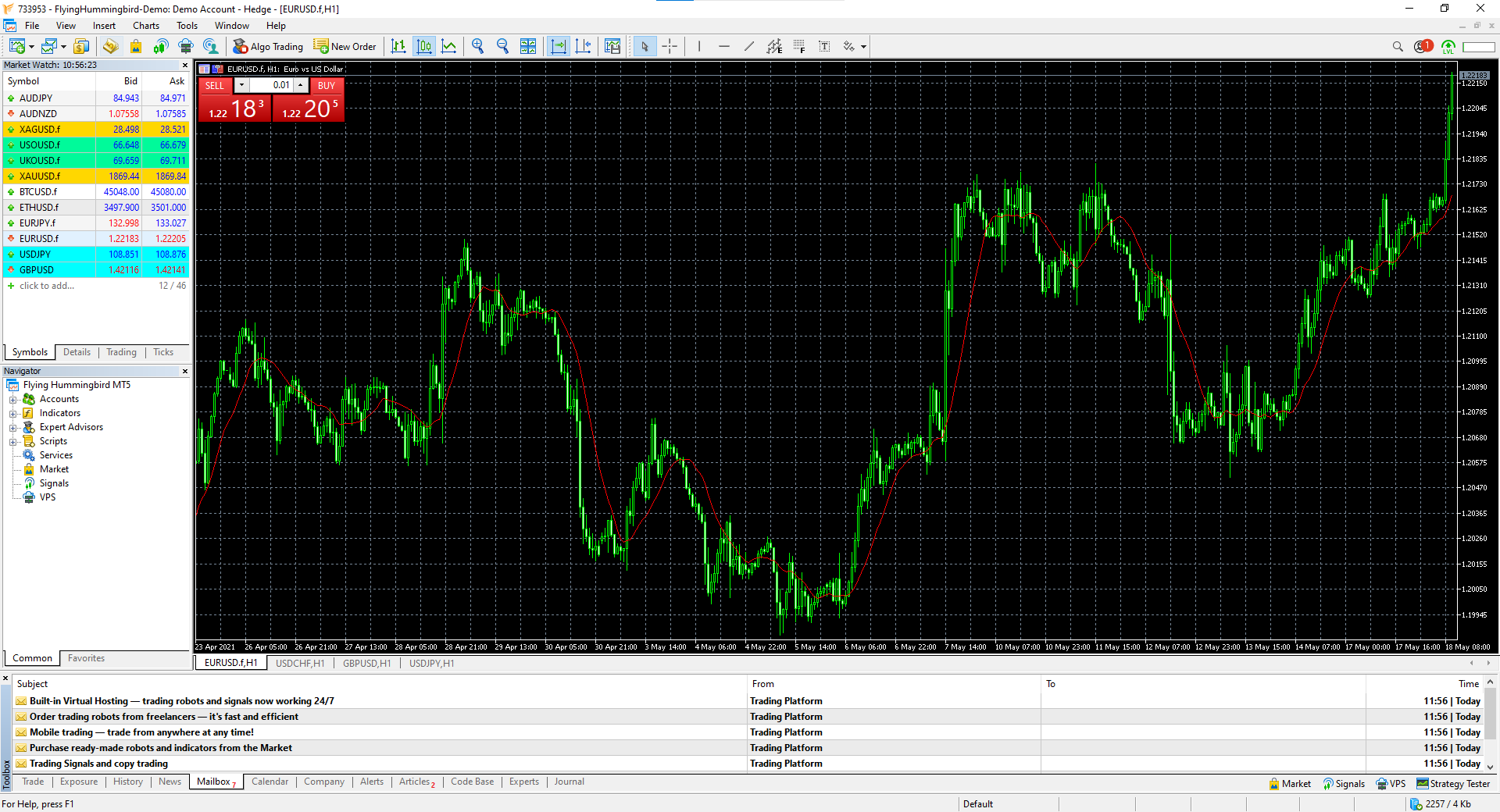The image size is (1500, 812).
Task: Save chart as template icon
Action: click(x=612, y=47)
